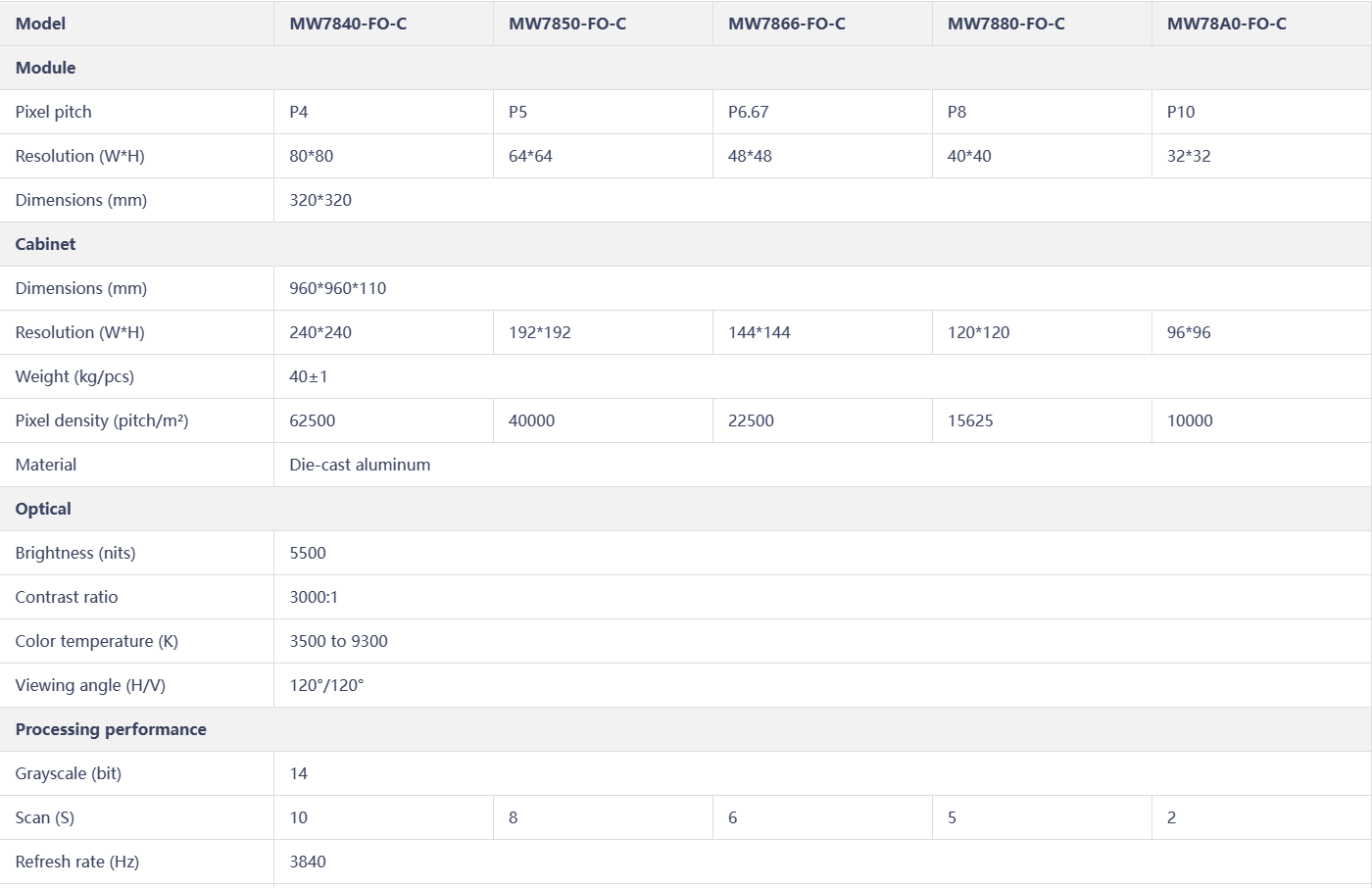
Task: Click the 960*960*110 cabinet dimensions value
Action: 338,288
